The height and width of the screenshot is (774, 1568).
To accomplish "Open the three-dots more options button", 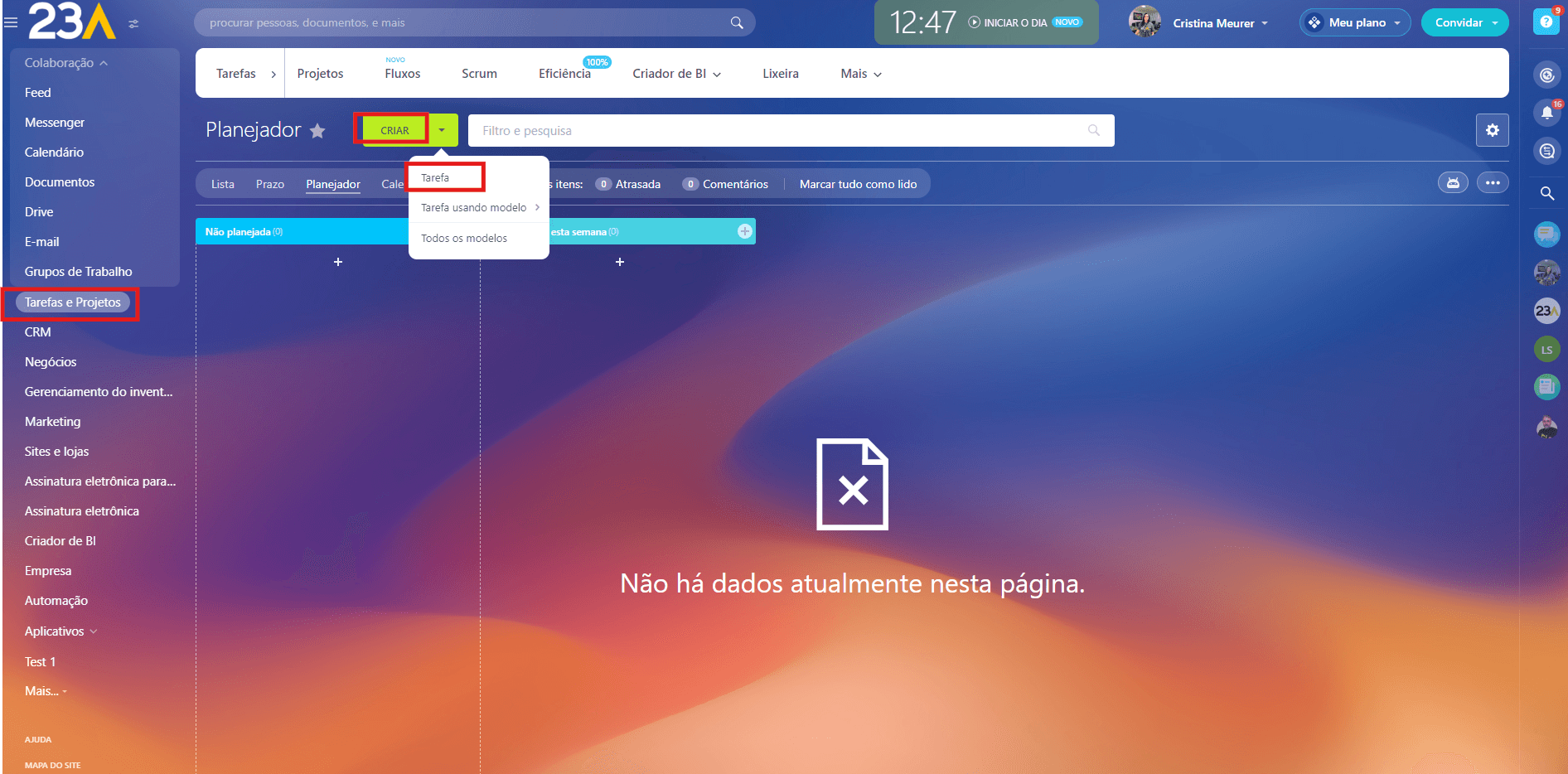I will tap(1493, 183).
